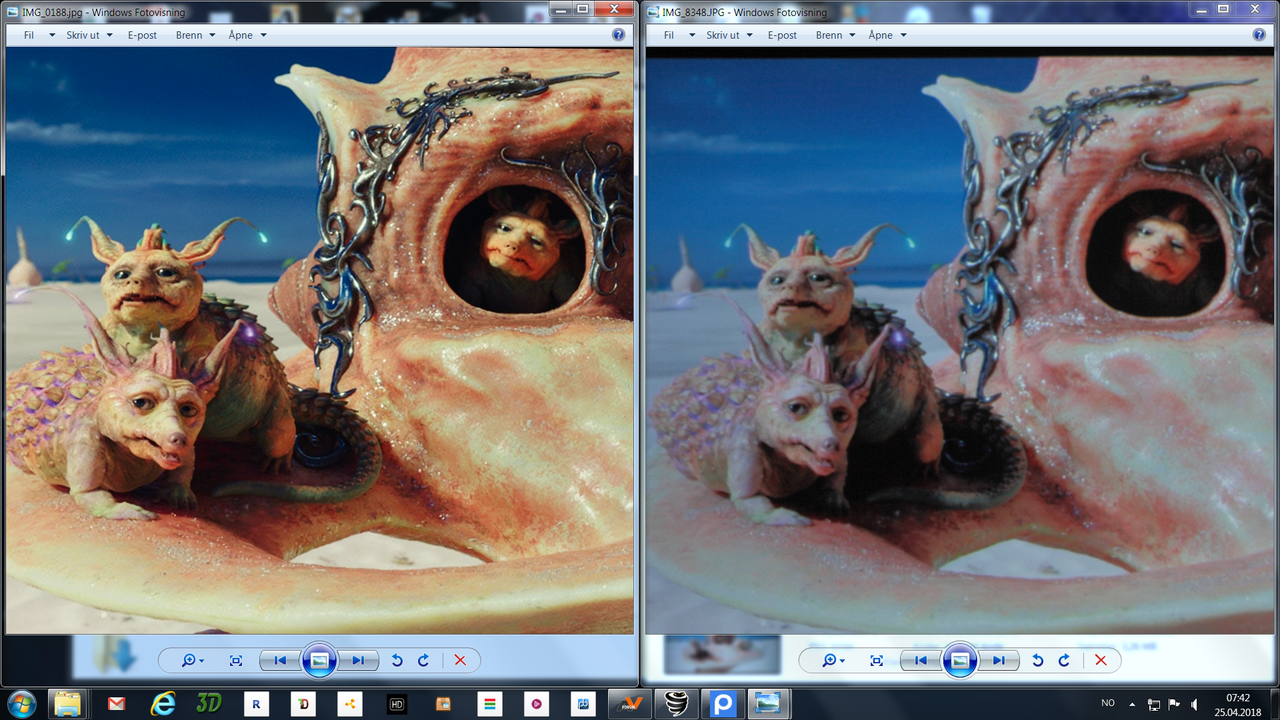Open the blue P app on taskbar
This screenshot has height=720, width=1280.
point(723,703)
